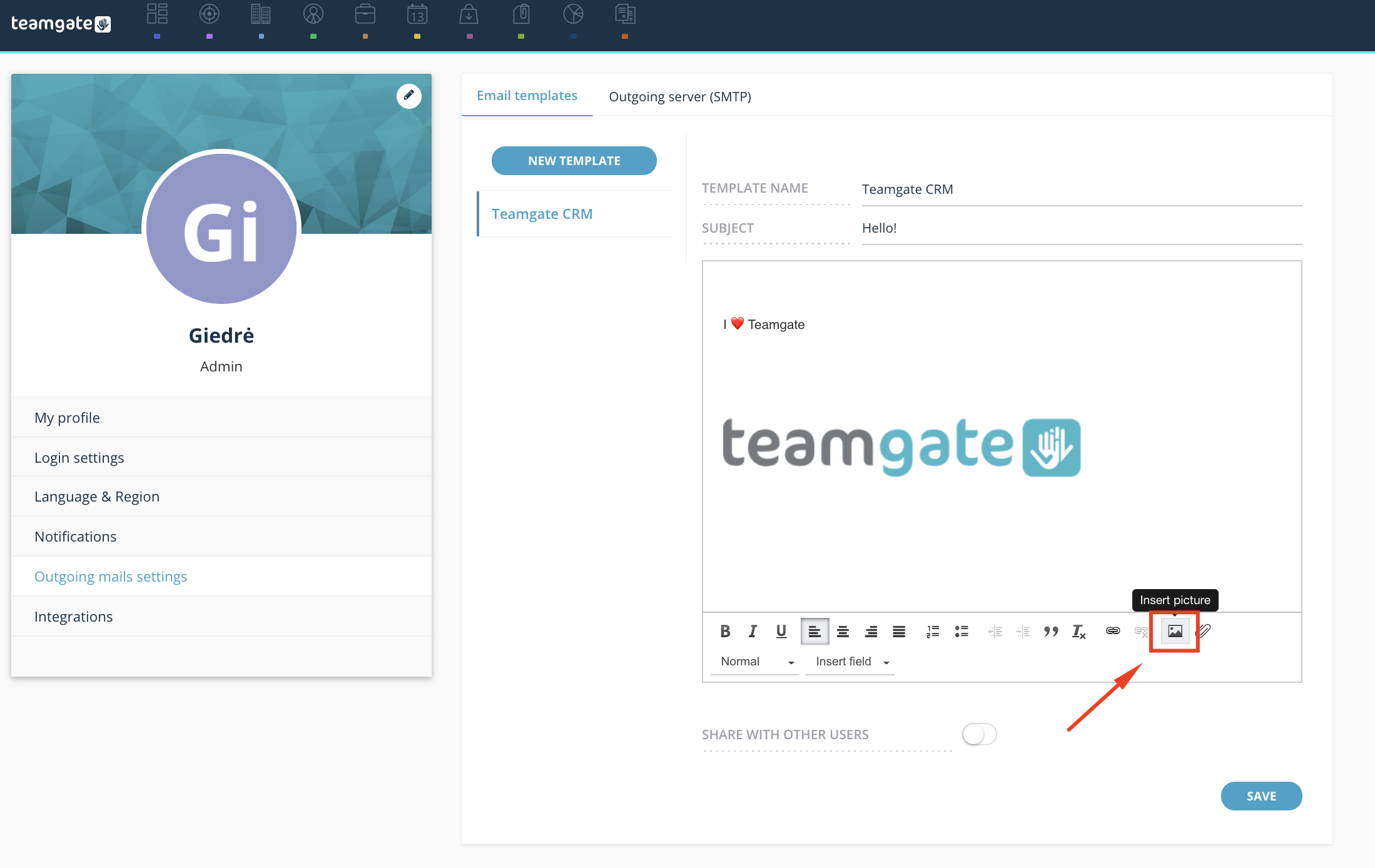Select Align center in editor toolbar
The width and height of the screenshot is (1375, 868).
coord(843,632)
